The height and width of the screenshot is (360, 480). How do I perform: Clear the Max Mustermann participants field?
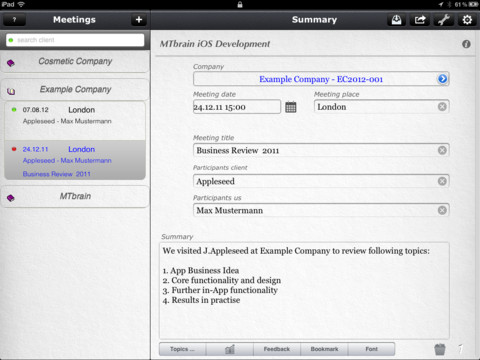[442, 210]
